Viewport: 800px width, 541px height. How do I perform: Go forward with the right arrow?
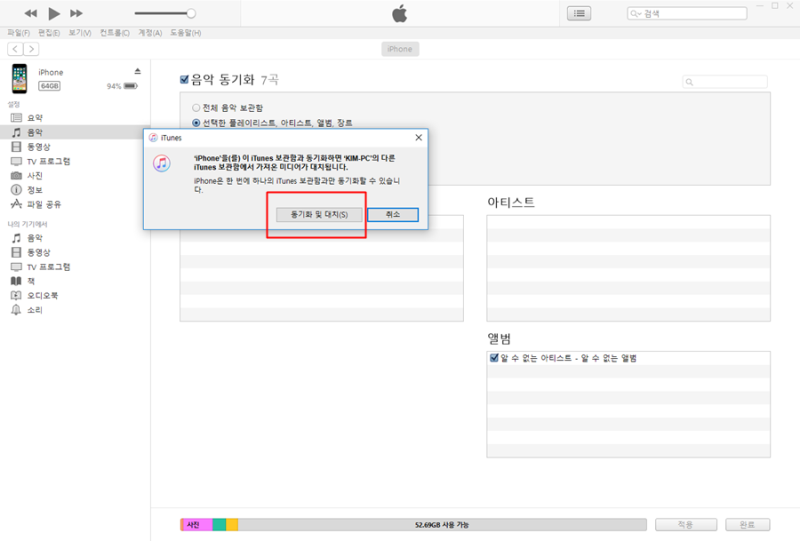point(31,49)
